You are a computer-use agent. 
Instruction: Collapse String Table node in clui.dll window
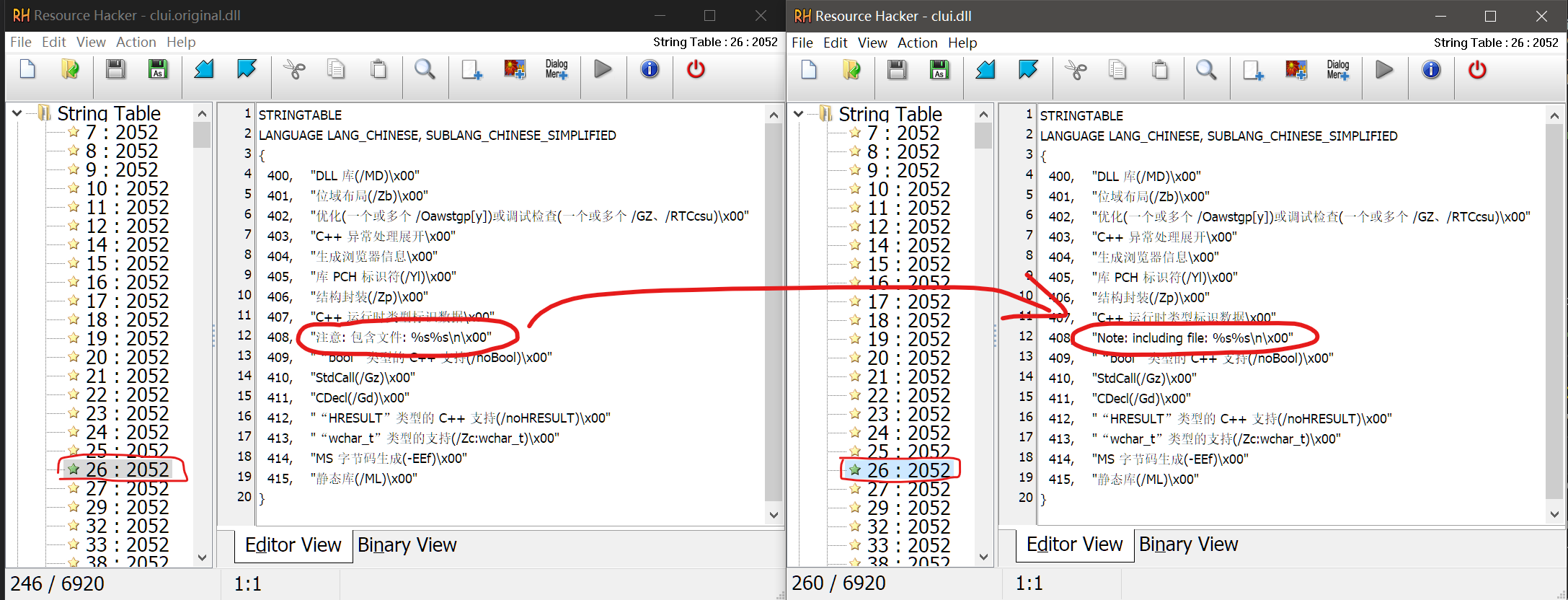tap(799, 114)
